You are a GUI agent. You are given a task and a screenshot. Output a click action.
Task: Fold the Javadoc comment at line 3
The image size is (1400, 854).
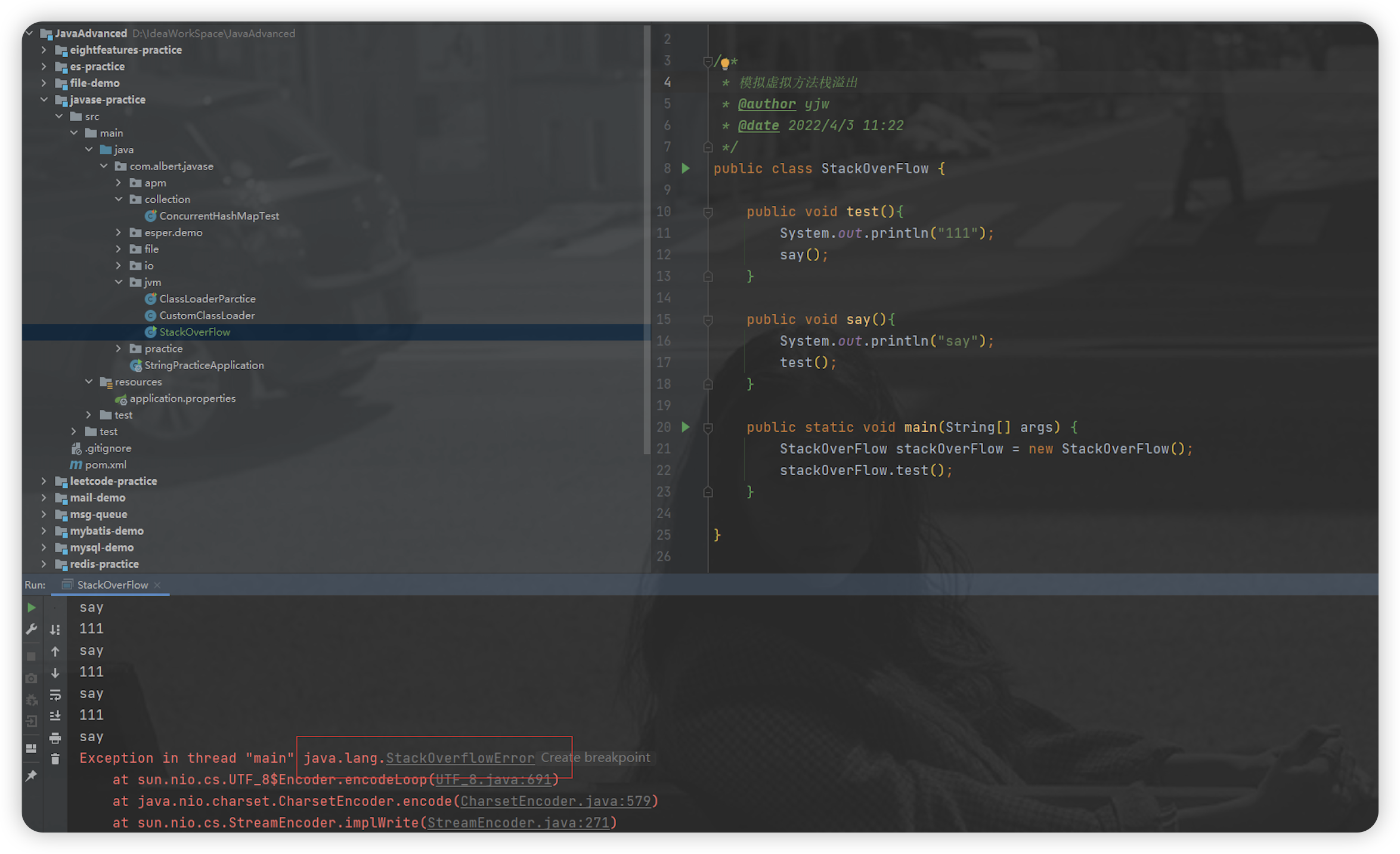click(708, 61)
